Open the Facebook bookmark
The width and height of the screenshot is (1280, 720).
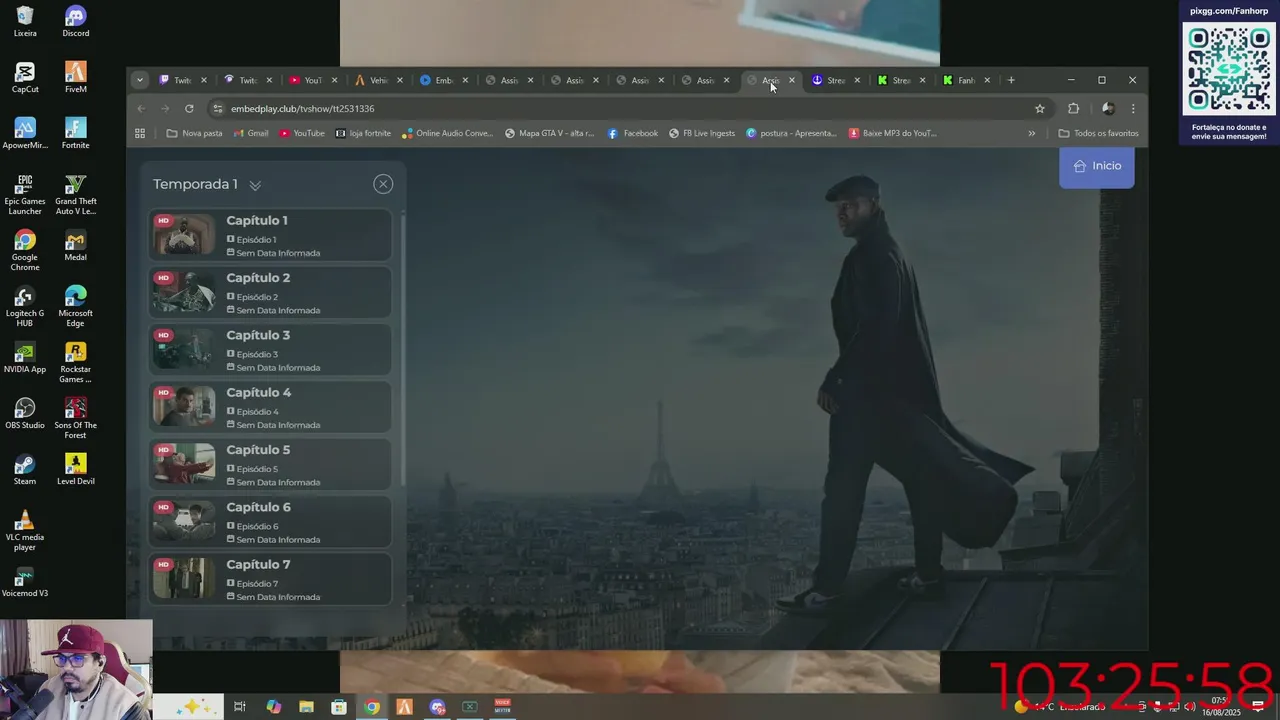[x=633, y=133]
